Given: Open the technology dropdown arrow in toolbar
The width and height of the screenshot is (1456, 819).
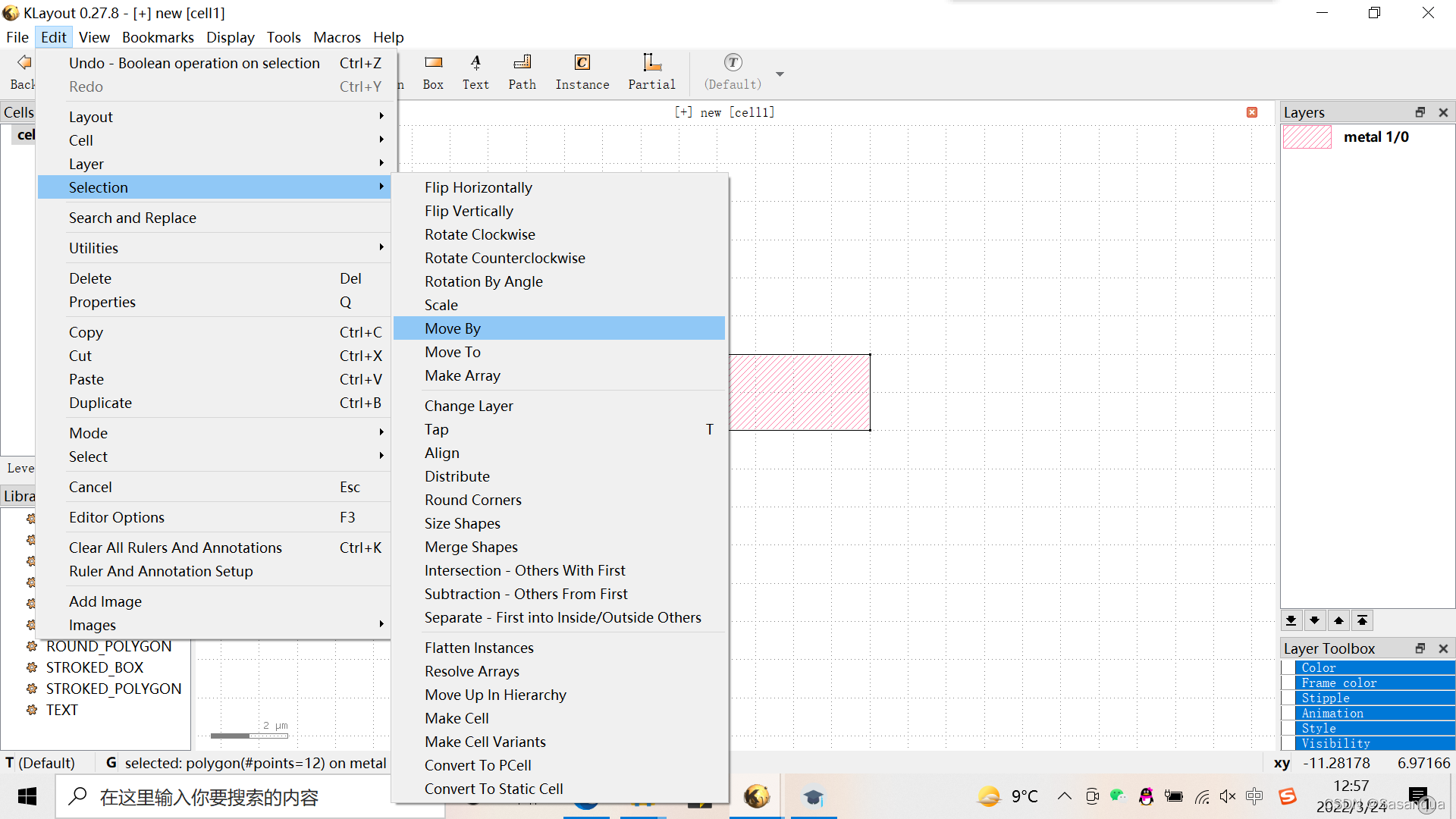Looking at the screenshot, I should point(780,74).
